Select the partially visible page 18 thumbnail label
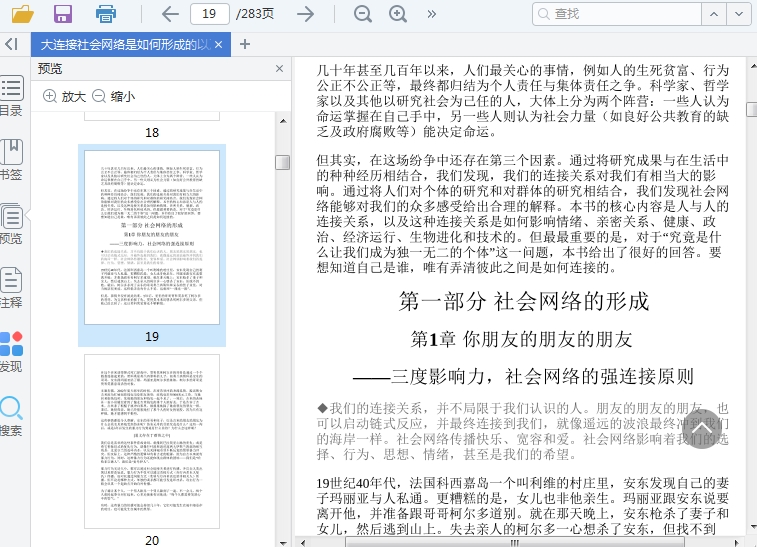This screenshot has width=757, height=547. coord(152,132)
